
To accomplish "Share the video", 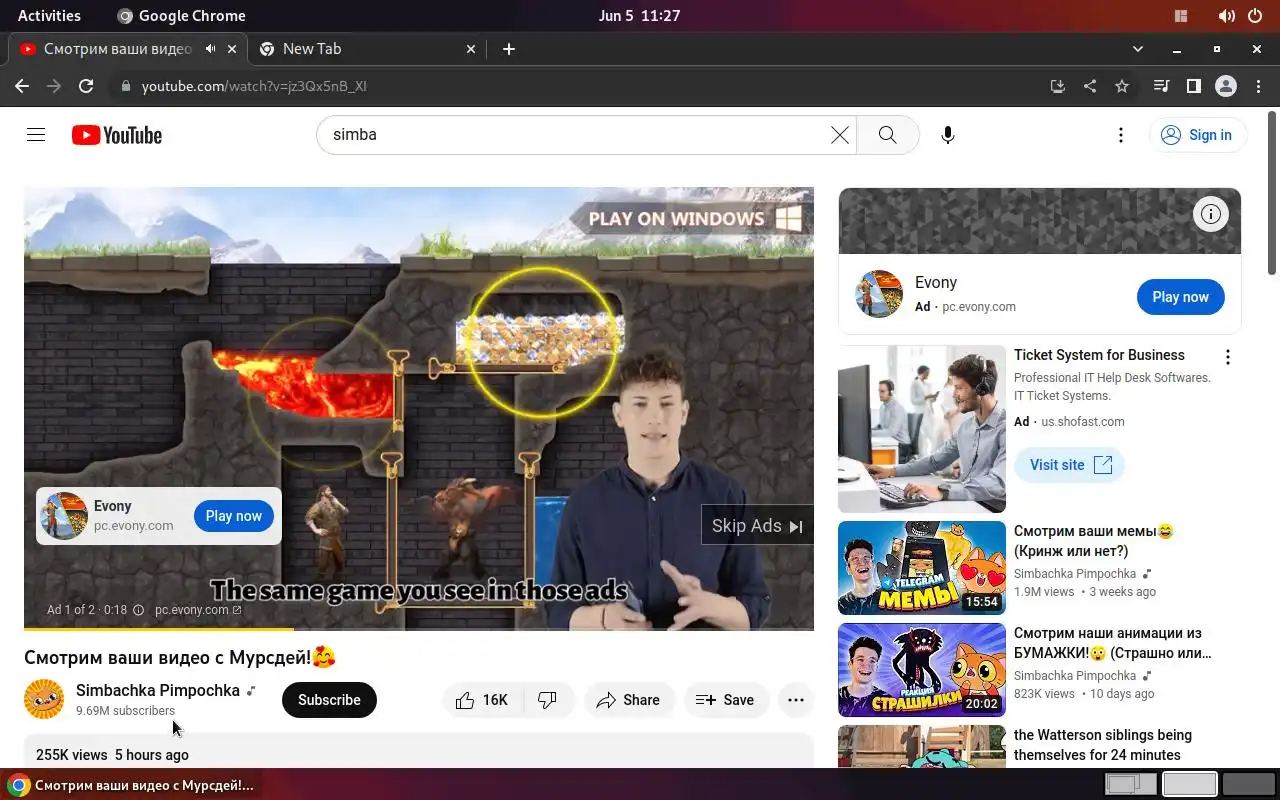I will (629, 700).
